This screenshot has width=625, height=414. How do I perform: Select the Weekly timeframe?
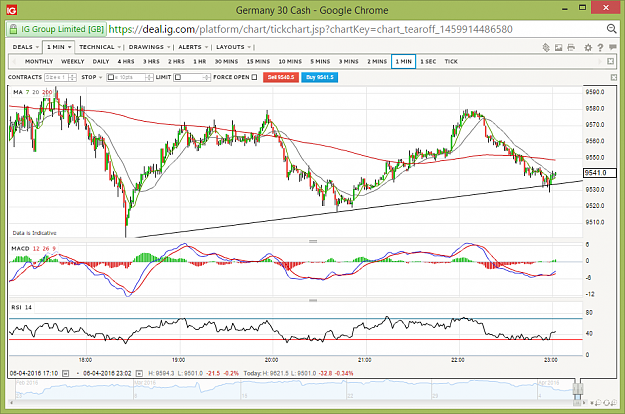pyautogui.click(x=73, y=61)
